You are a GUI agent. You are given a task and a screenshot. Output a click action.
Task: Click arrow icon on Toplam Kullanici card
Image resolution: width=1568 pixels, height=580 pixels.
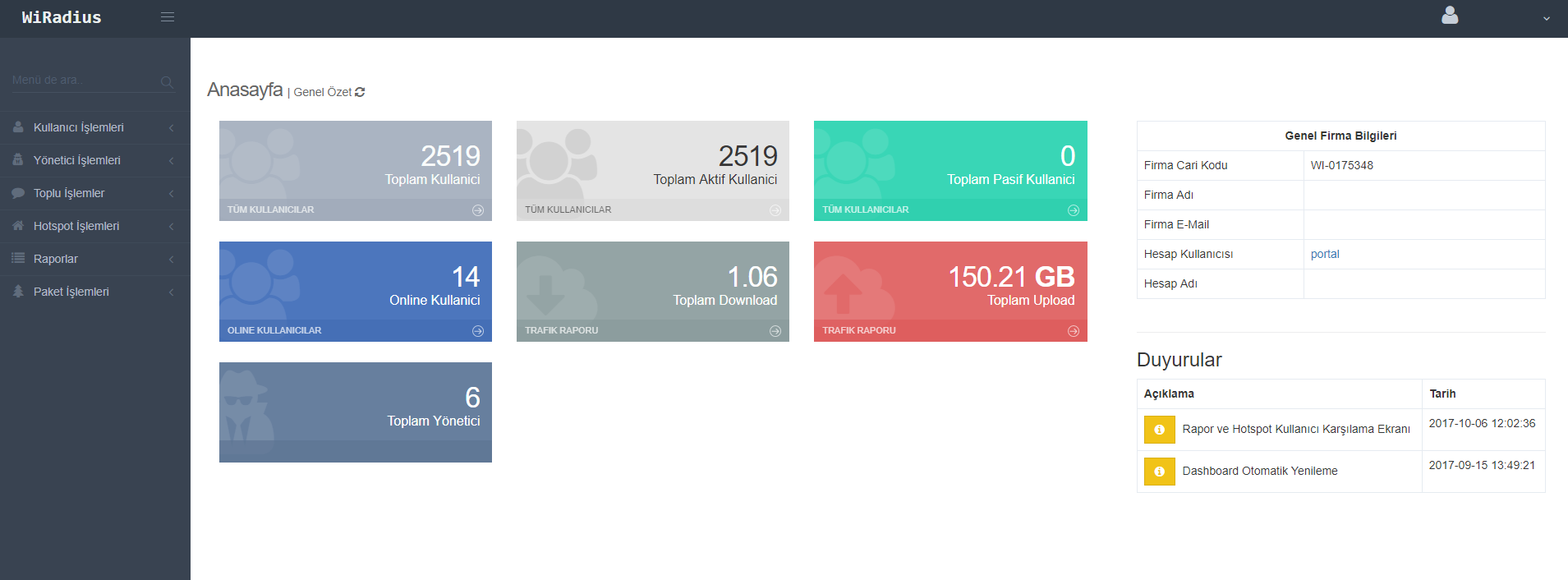click(x=478, y=210)
